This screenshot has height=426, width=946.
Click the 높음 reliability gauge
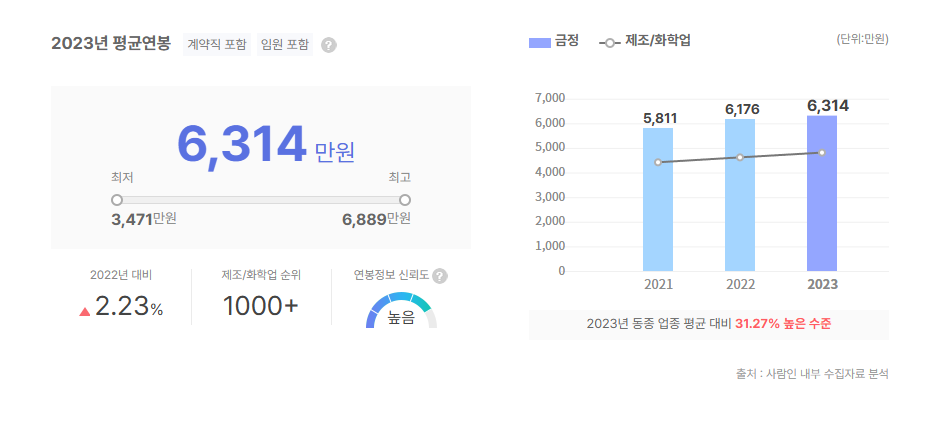[401, 312]
